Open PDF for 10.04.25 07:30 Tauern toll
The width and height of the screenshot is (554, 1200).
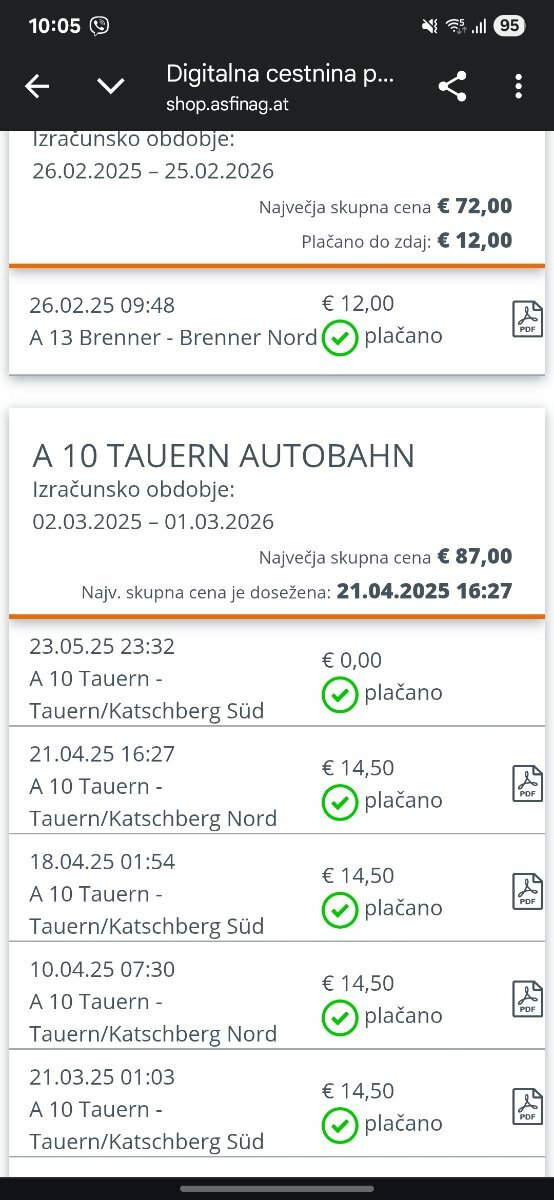pos(527,998)
